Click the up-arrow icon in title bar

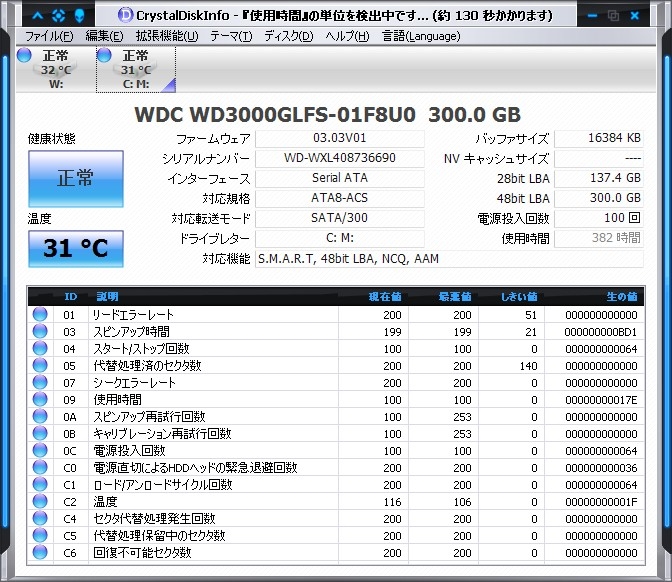[x=38, y=16]
